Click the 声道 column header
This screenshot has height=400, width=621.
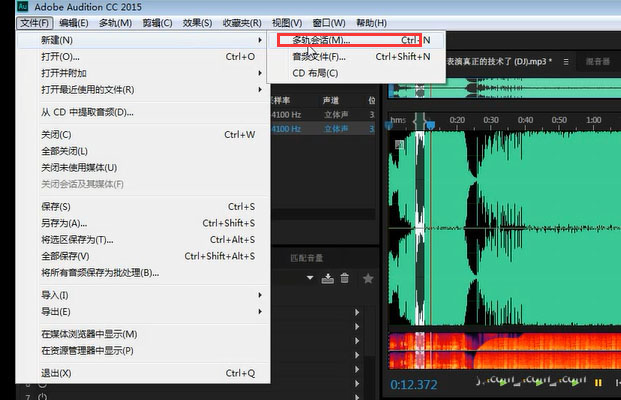point(330,100)
